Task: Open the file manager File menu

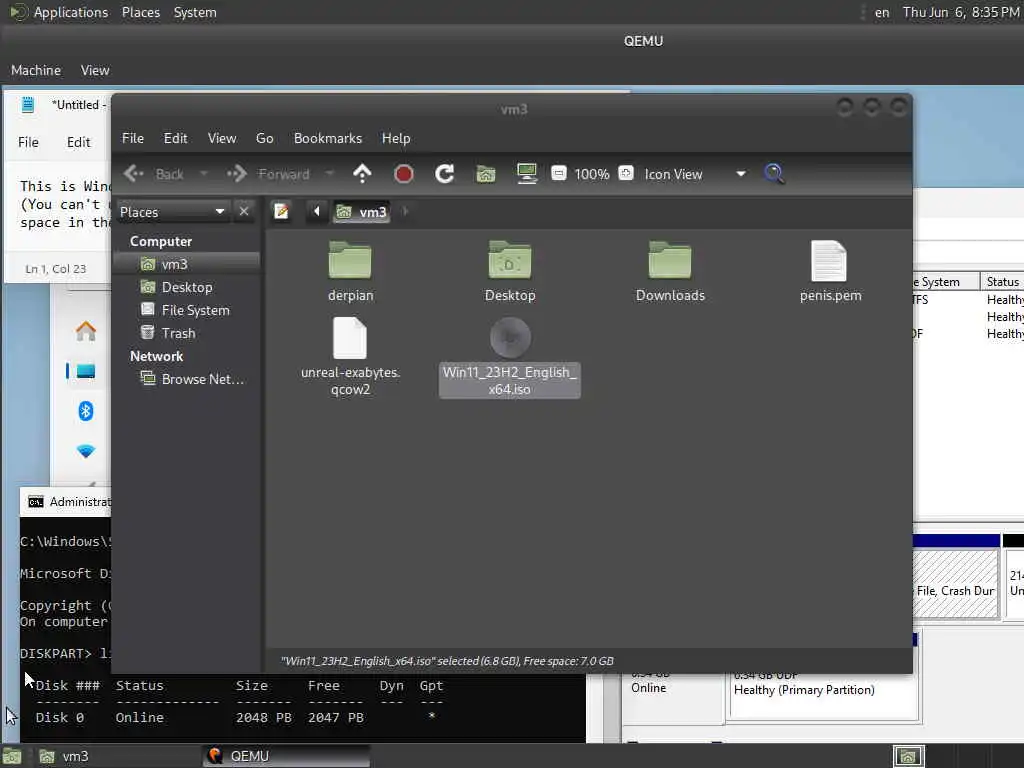Action: click(x=133, y=138)
